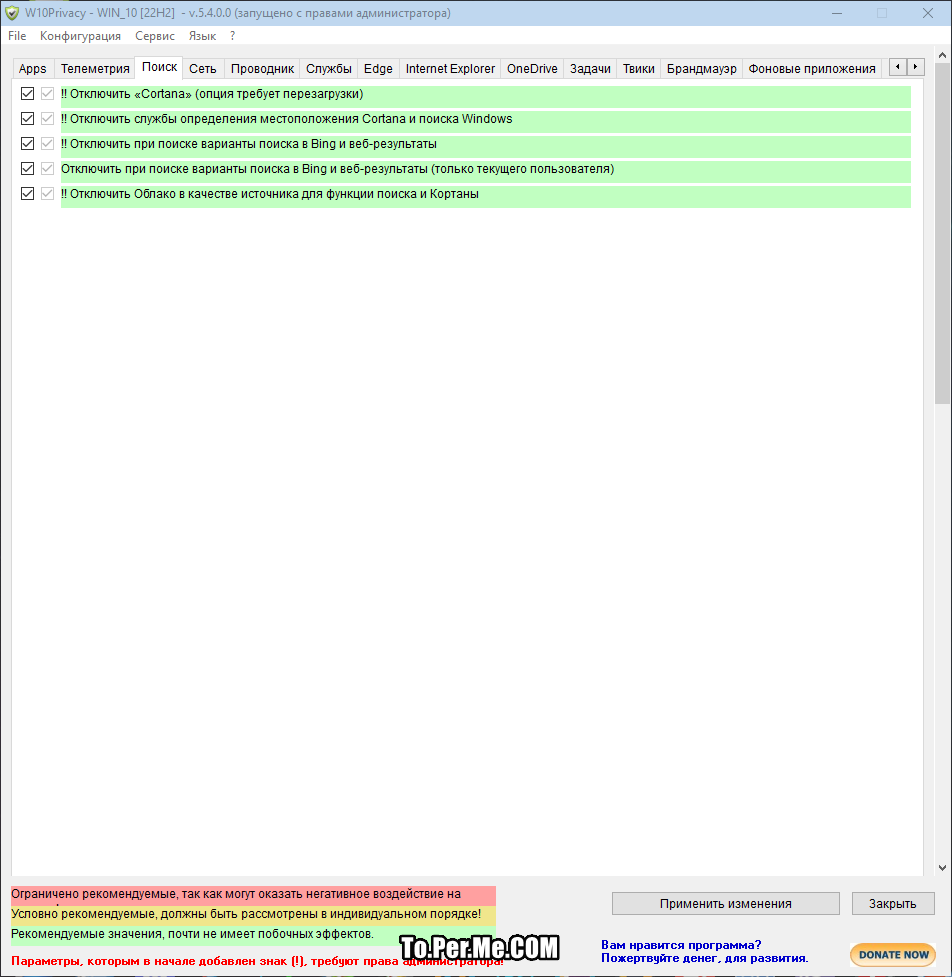
Task: Select Bing варианты поиска только текущего пользователя text
Action: click(x=338, y=169)
